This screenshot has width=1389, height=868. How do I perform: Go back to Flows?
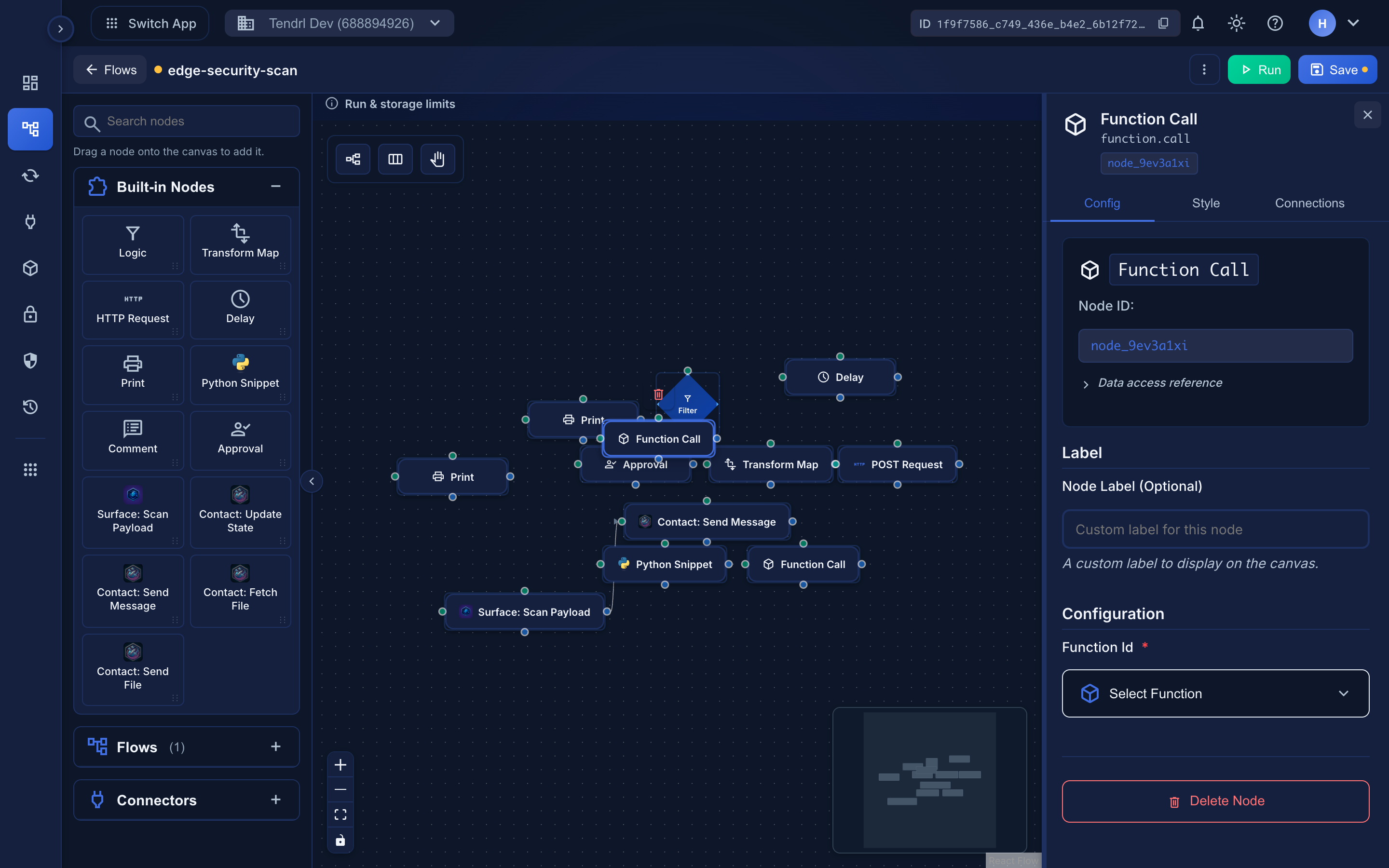point(110,70)
